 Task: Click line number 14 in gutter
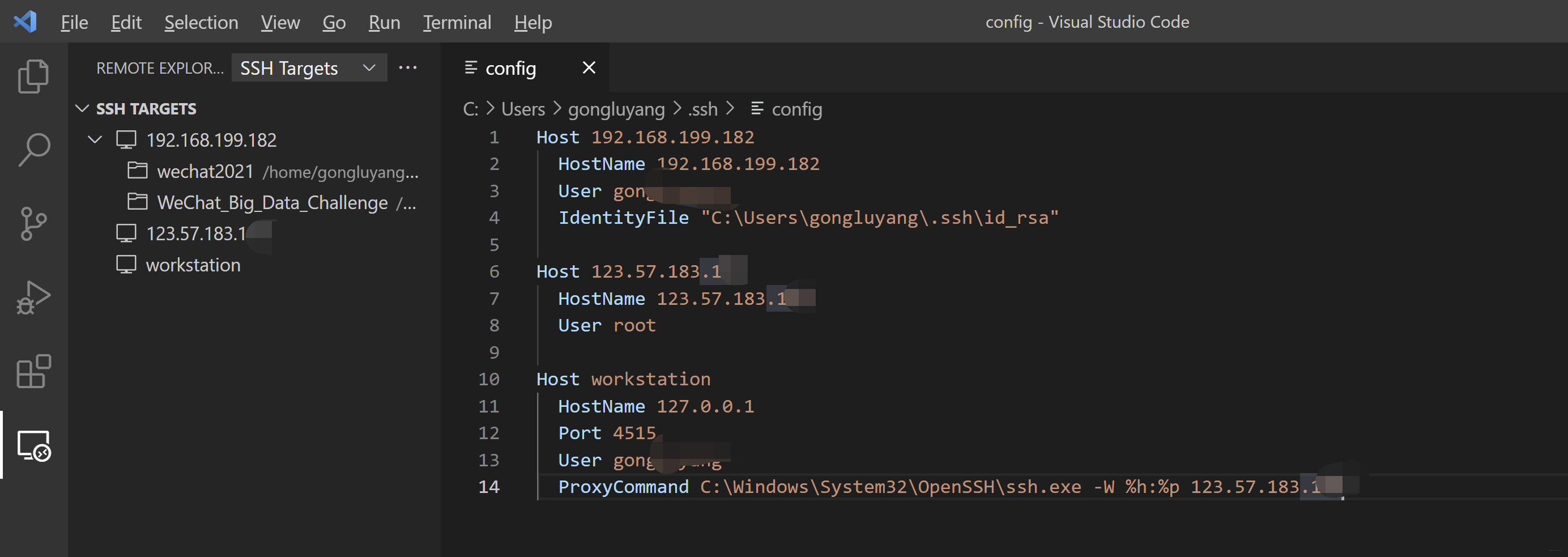[488, 487]
